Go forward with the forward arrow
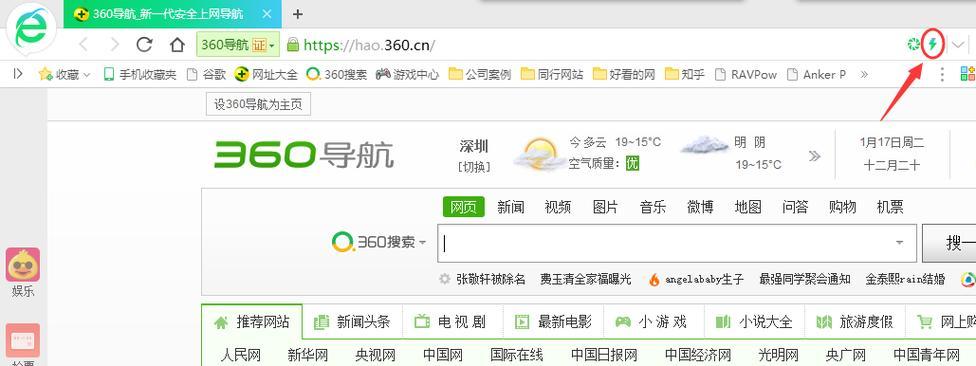Screen dimensions: 976x366 (115, 44)
